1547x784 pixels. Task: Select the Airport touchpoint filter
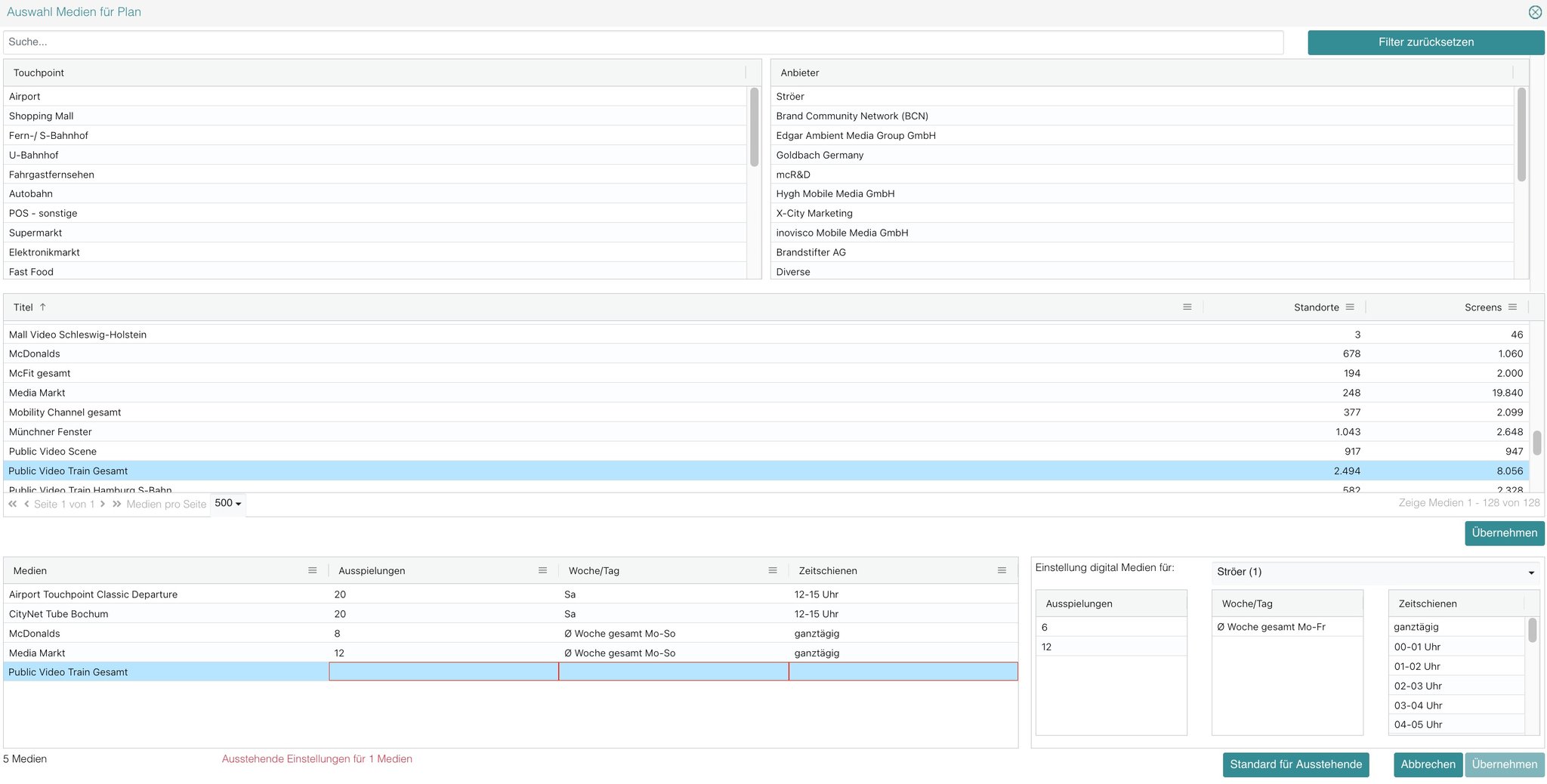click(x=25, y=97)
